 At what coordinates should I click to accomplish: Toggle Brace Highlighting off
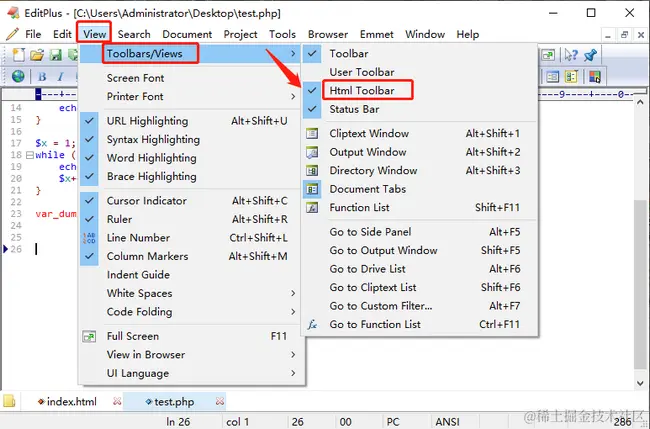pos(191,176)
